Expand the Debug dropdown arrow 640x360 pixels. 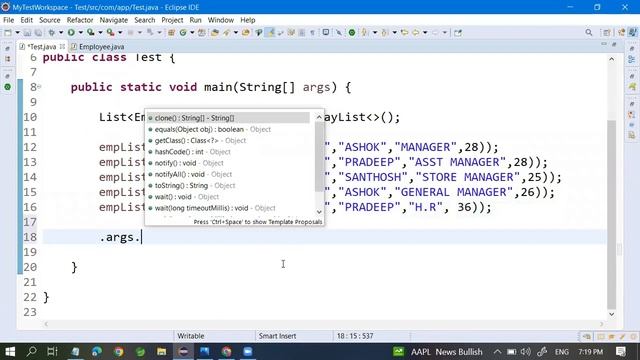(x=61, y=33)
